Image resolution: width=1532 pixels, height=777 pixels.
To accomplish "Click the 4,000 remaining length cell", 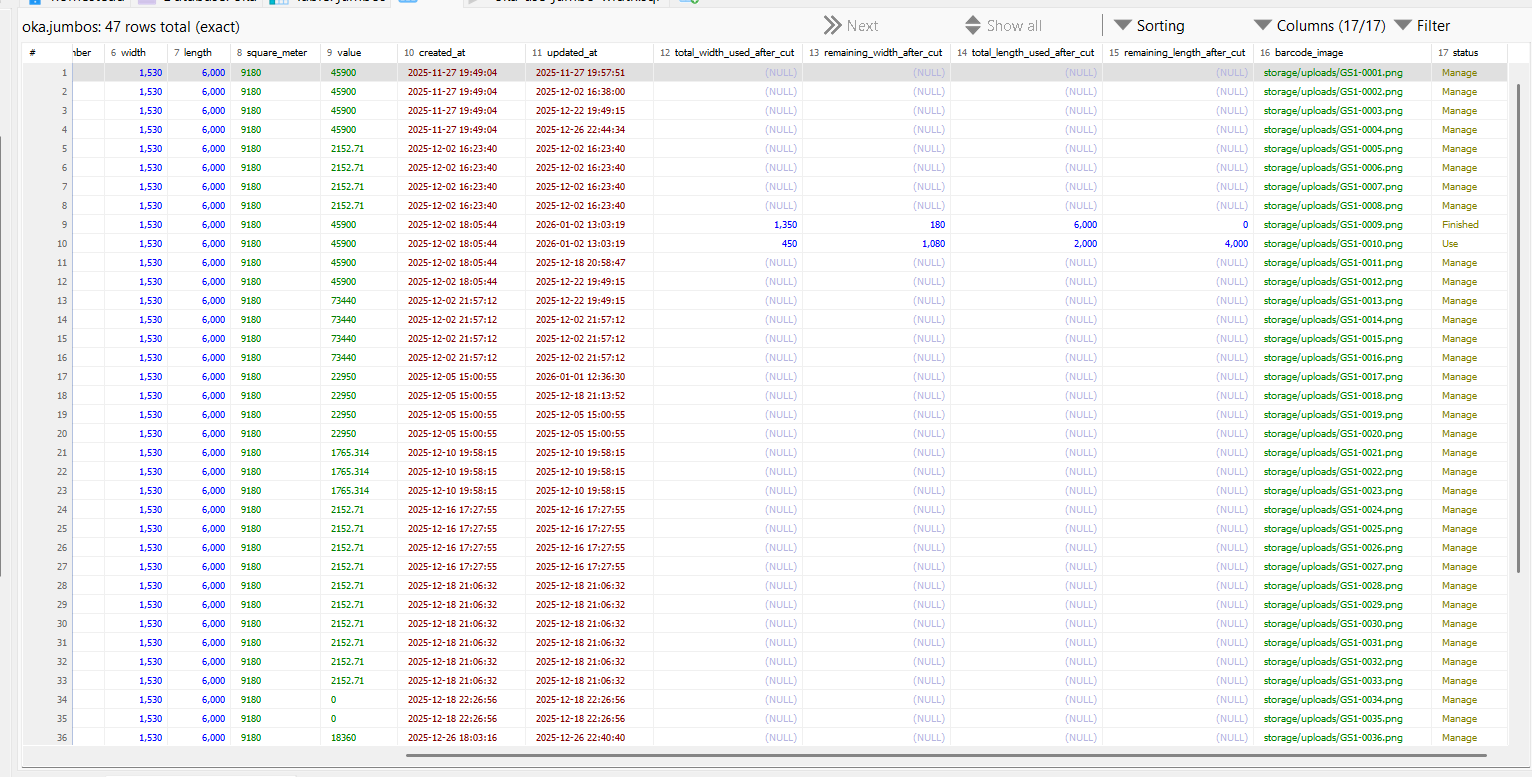I will pyautogui.click(x=1236, y=244).
